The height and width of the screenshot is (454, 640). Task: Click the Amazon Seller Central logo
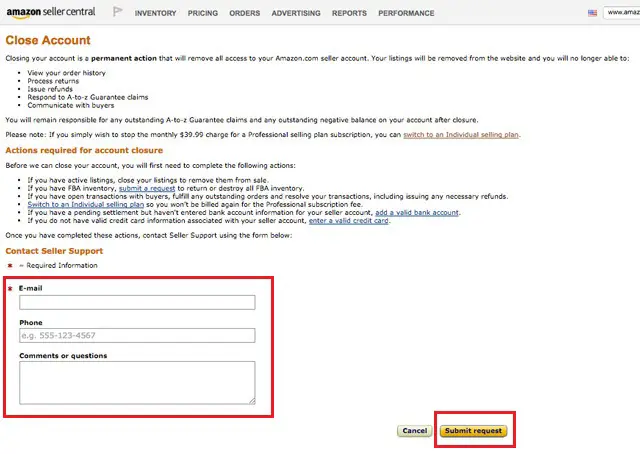click(51, 12)
